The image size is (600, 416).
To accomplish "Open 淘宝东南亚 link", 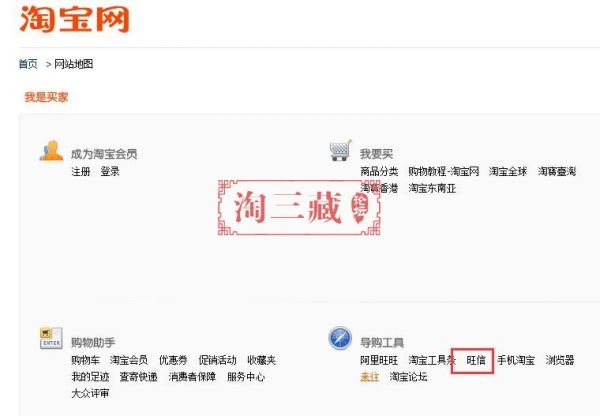I will (432, 188).
